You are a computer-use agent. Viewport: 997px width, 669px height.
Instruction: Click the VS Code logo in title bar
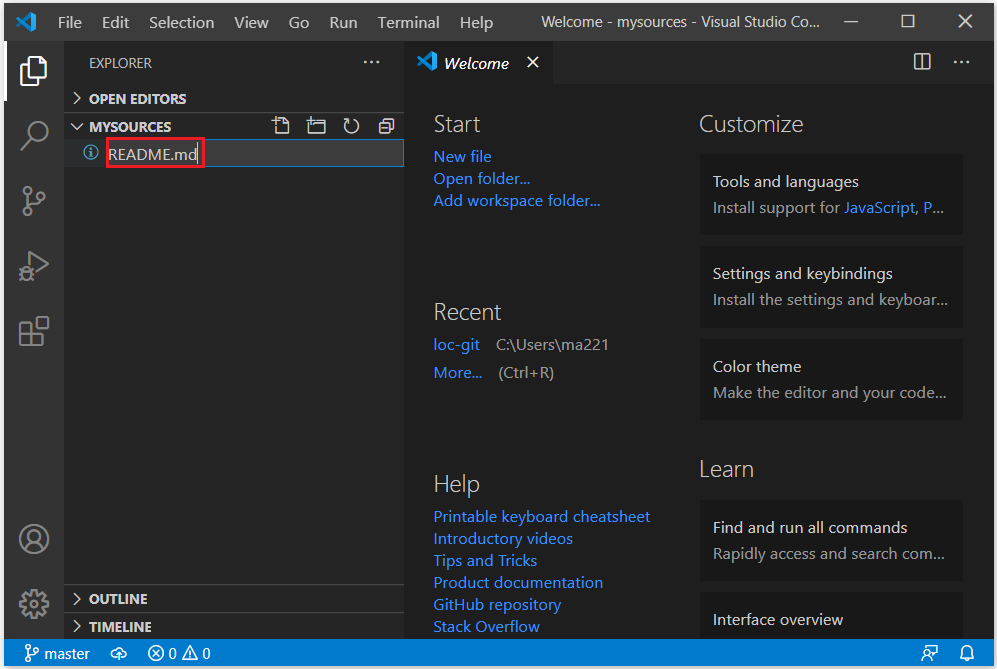(27, 22)
